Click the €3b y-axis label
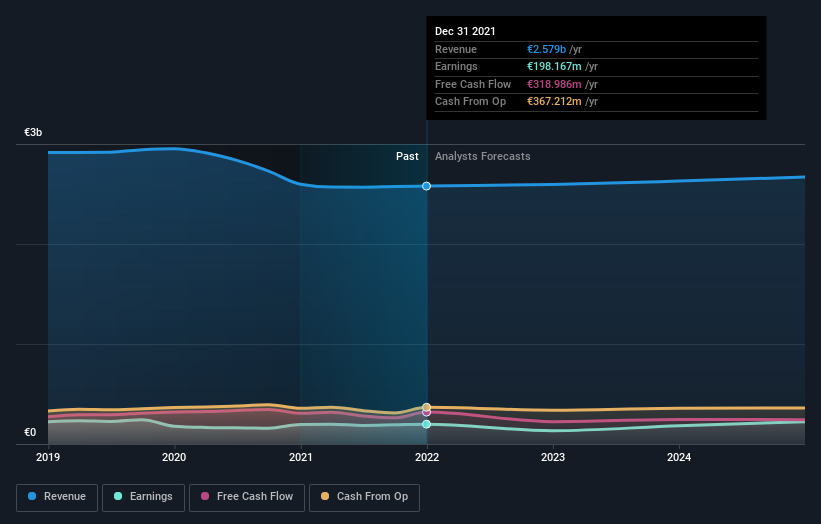The width and height of the screenshot is (821, 524). tap(33, 132)
